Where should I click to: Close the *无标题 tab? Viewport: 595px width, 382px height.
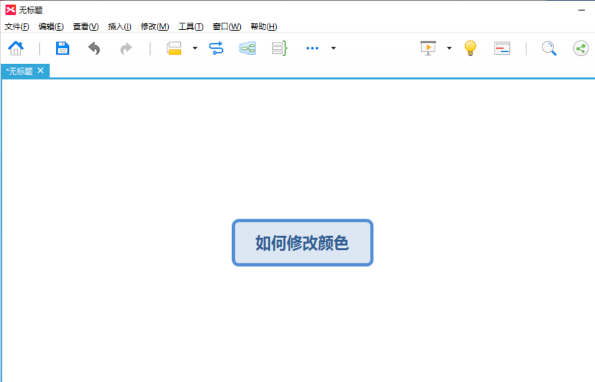click(x=41, y=71)
